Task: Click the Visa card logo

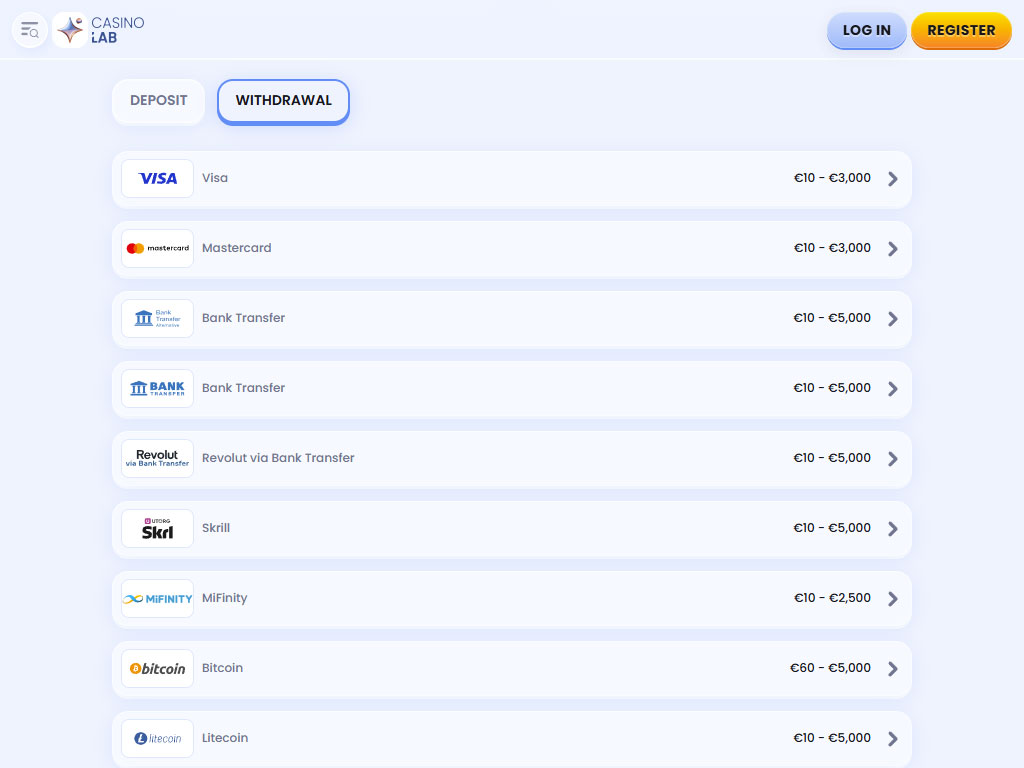Action: tap(157, 178)
